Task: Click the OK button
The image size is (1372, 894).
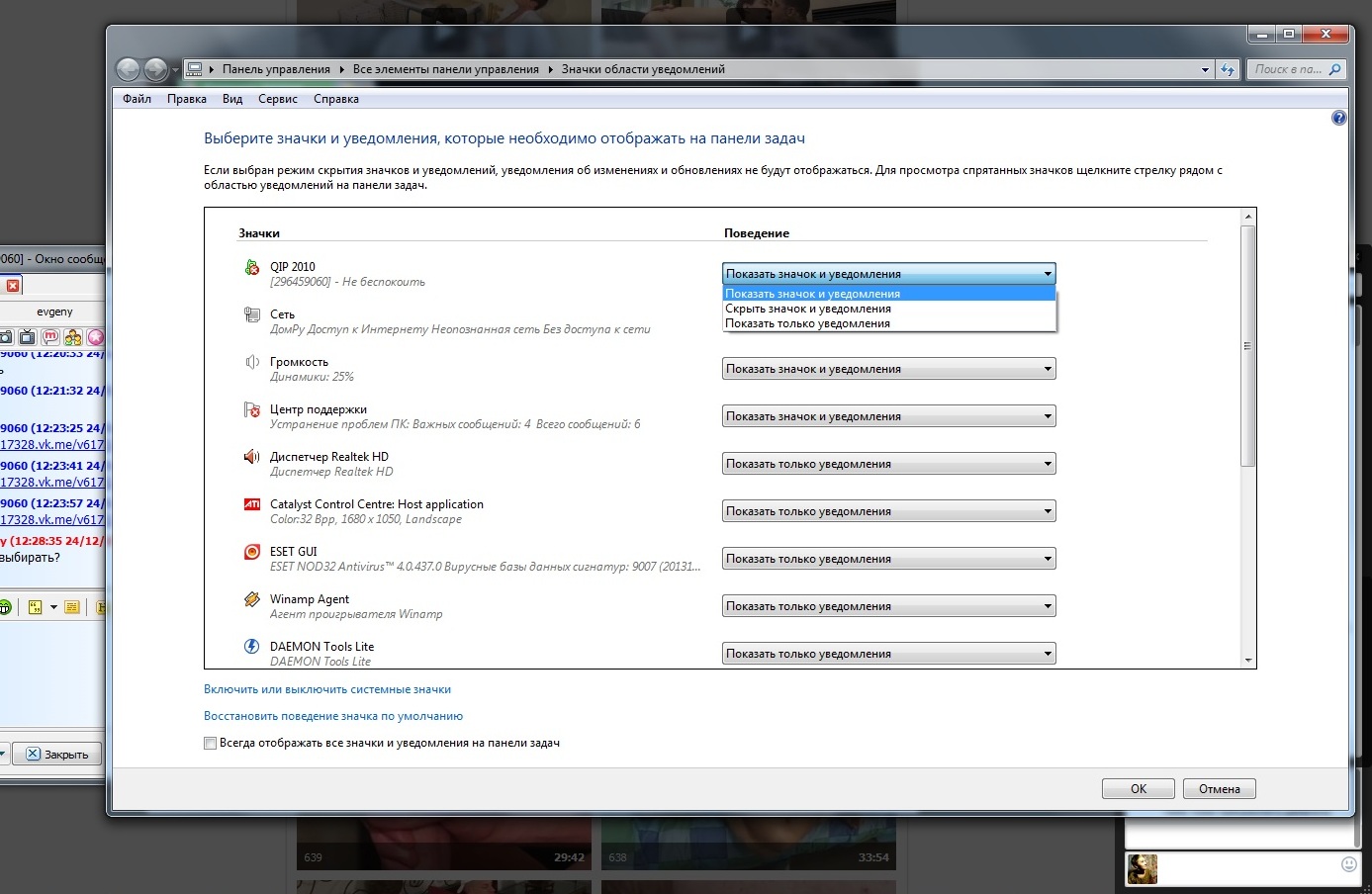Action: [1139, 789]
